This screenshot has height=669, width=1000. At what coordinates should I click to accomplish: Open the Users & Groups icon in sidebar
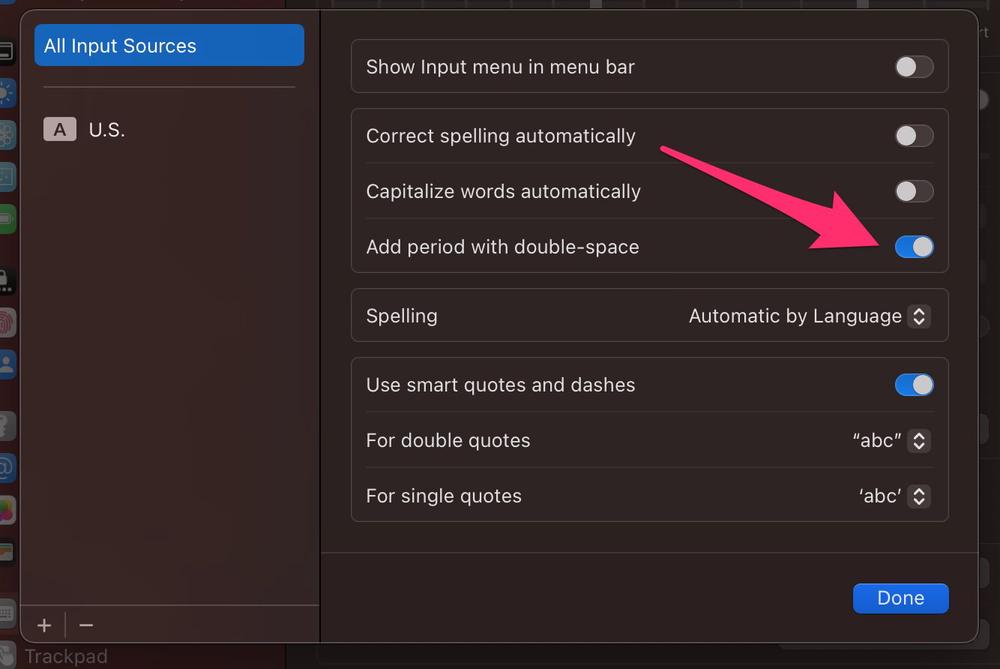click(7, 363)
